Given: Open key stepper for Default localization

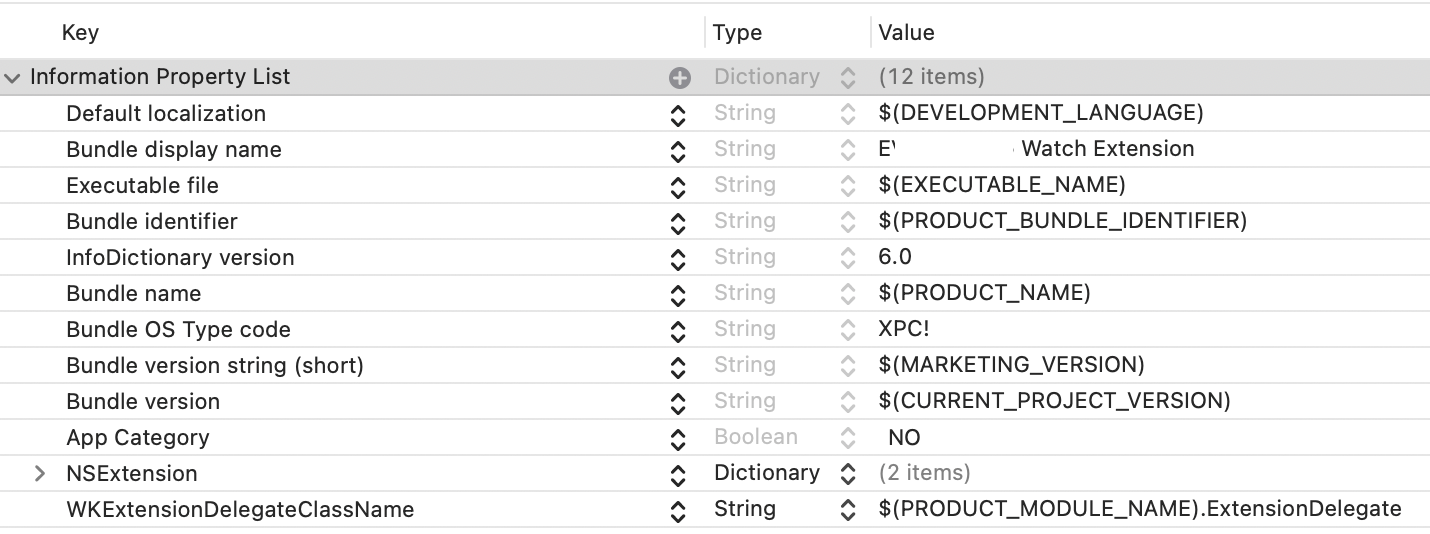Looking at the screenshot, I should pyautogui.click(x=678, y=114).
